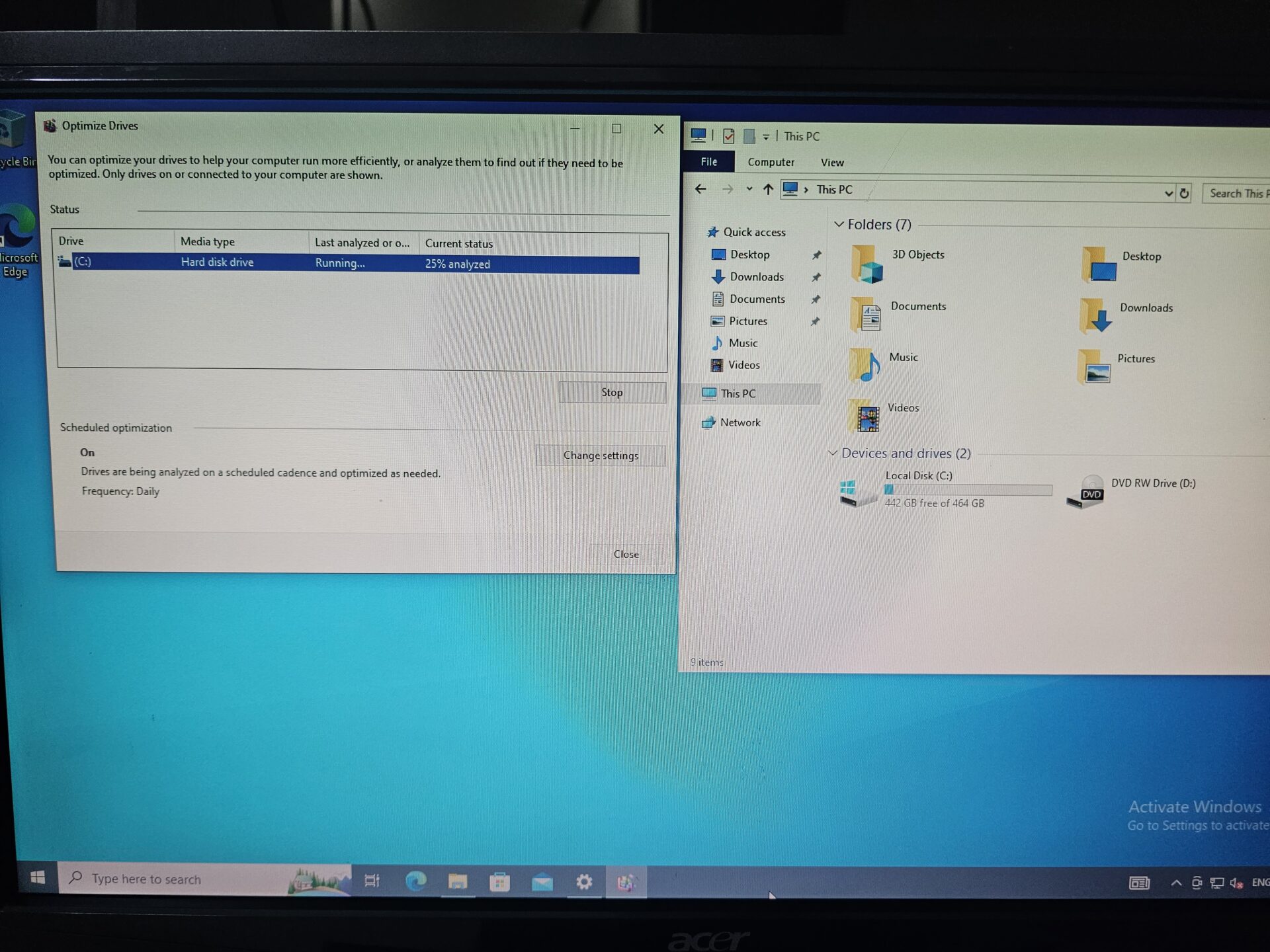Image resolution: width=1270 pixels, height=952 pixels.
Task: Click Local Disk (C:) storage usage bar
Action: click(967, 490)
